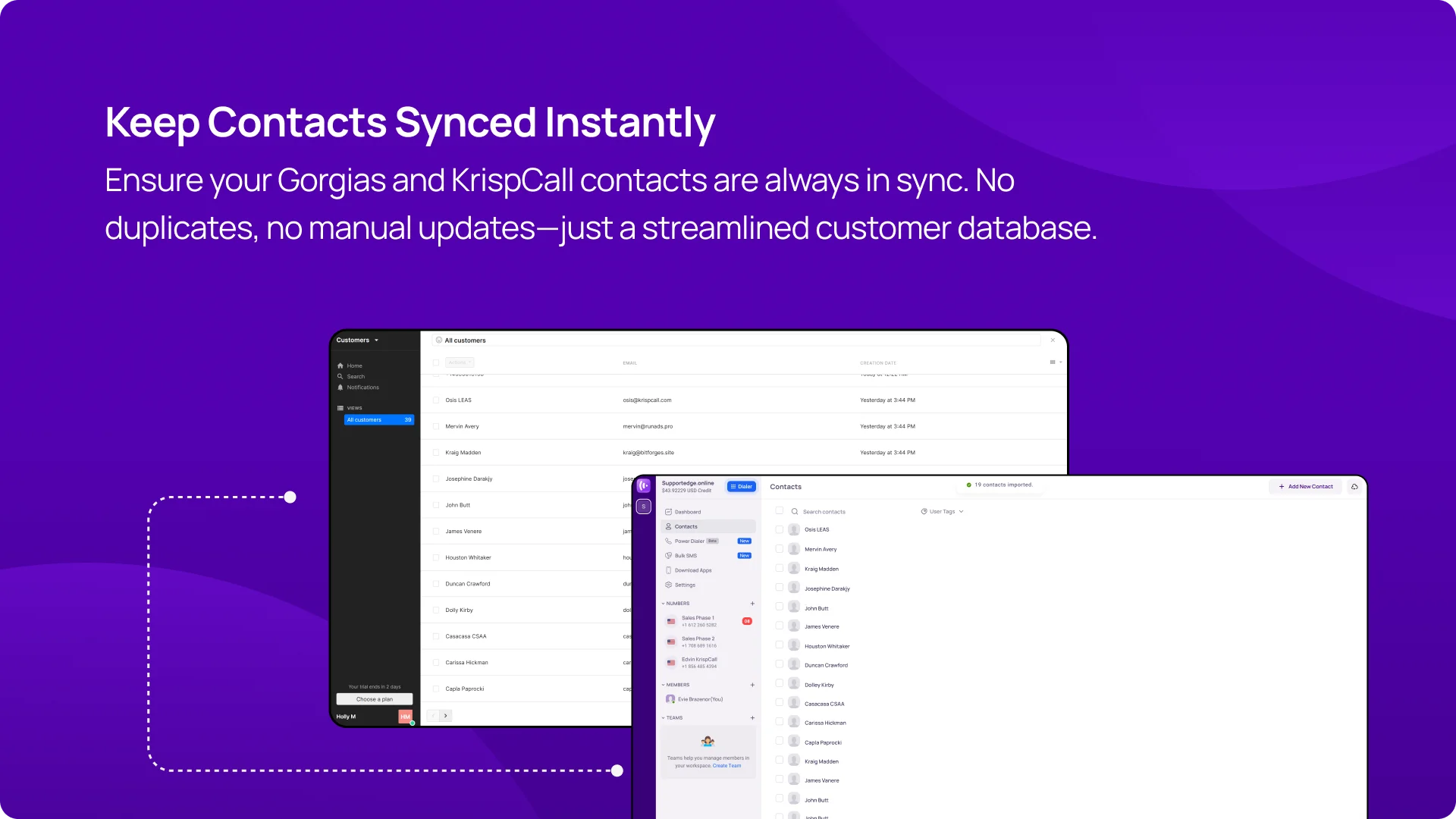
Task: Click the Sales Phase 2 US flag
Action: coord(671,642)
